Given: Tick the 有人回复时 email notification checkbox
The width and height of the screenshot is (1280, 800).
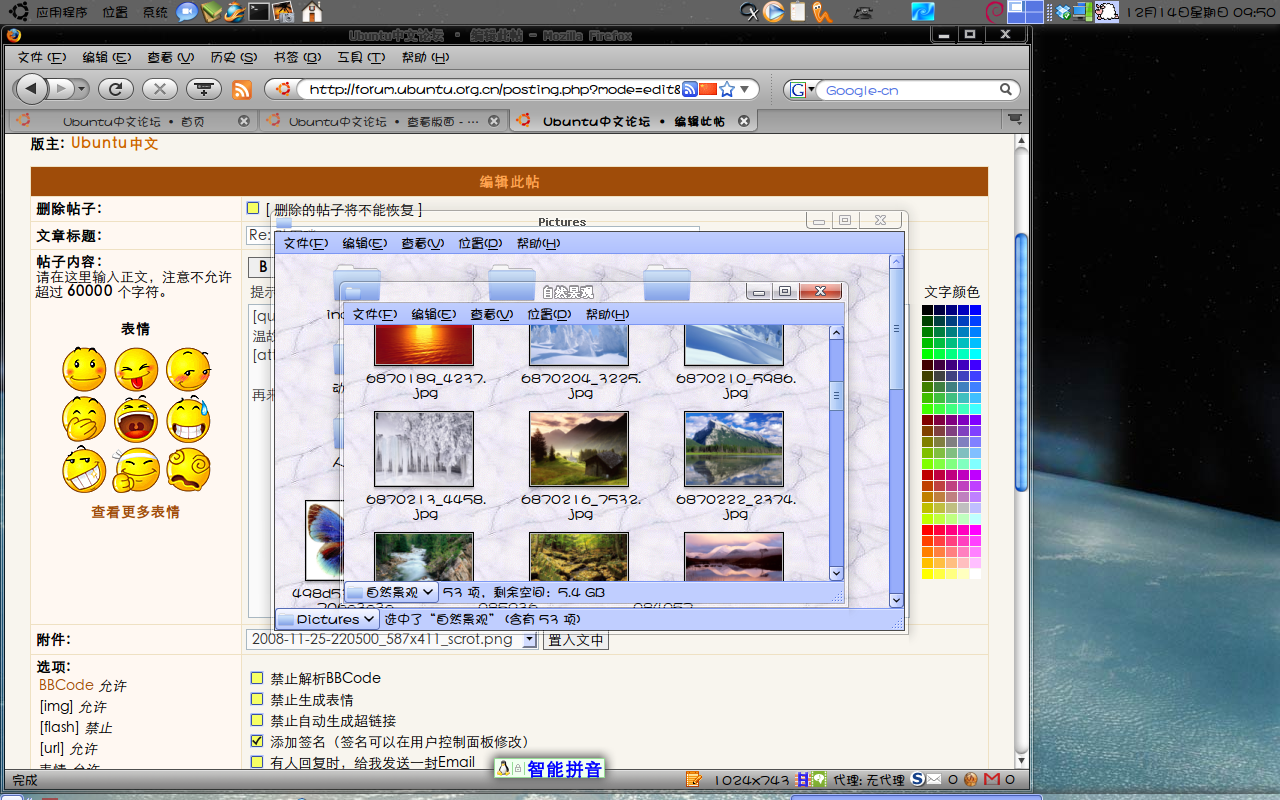Looking at the screenshot, I should (x=257, y=762).
